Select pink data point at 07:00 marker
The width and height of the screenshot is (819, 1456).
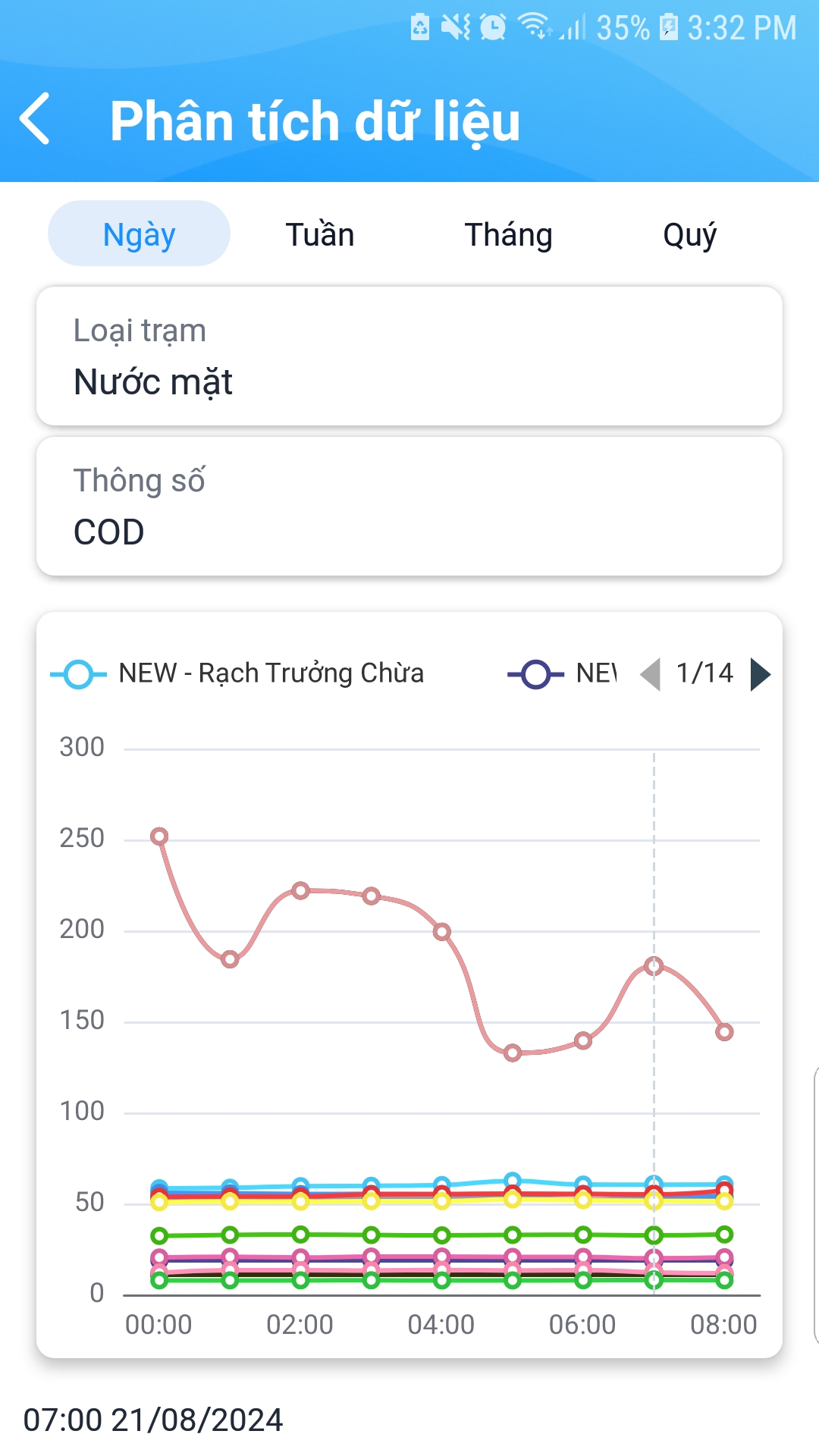[654, 966]
